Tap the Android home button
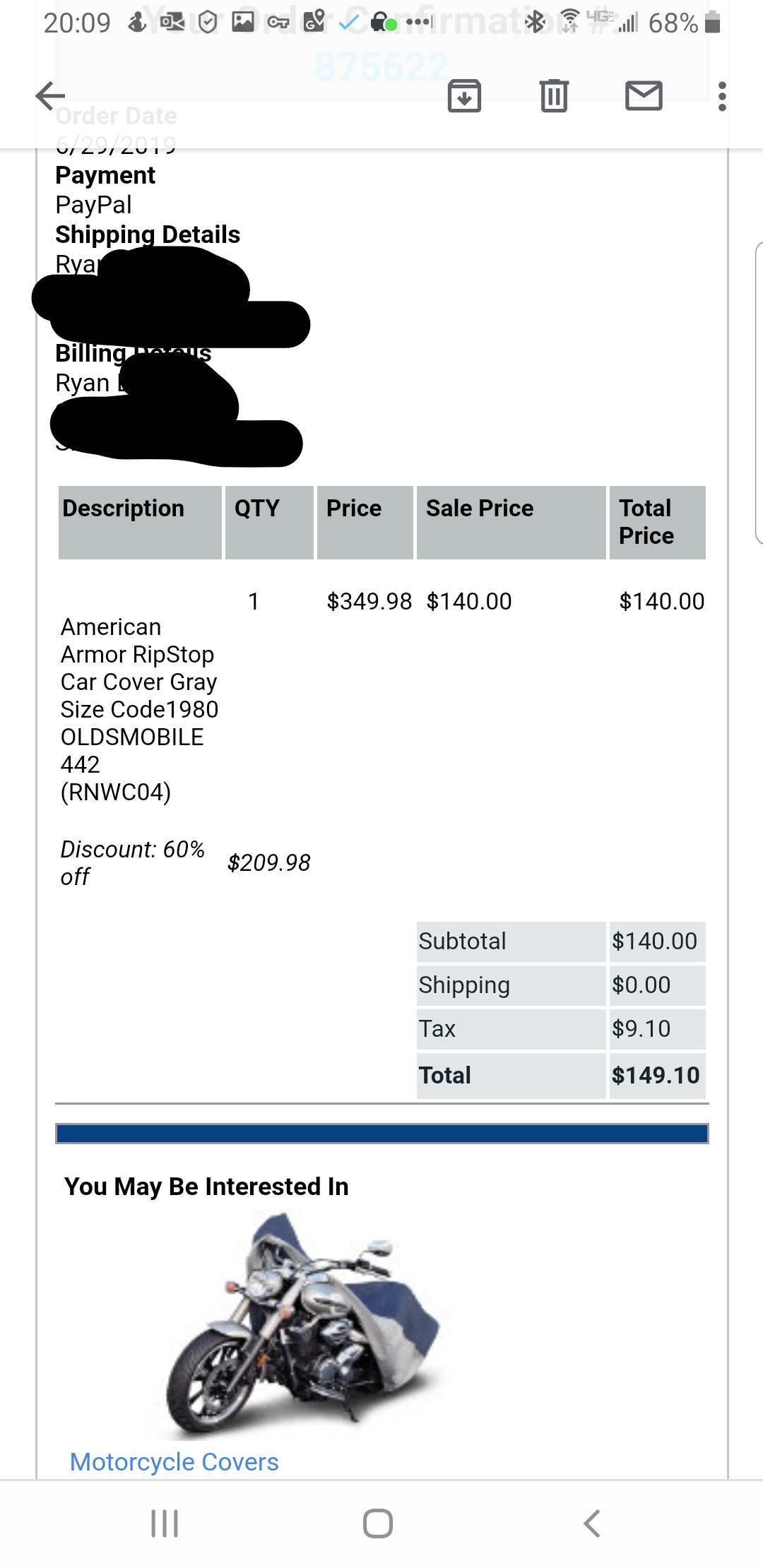The image size is (763, 1568). pyautogui.click(x=378, y=1524)
